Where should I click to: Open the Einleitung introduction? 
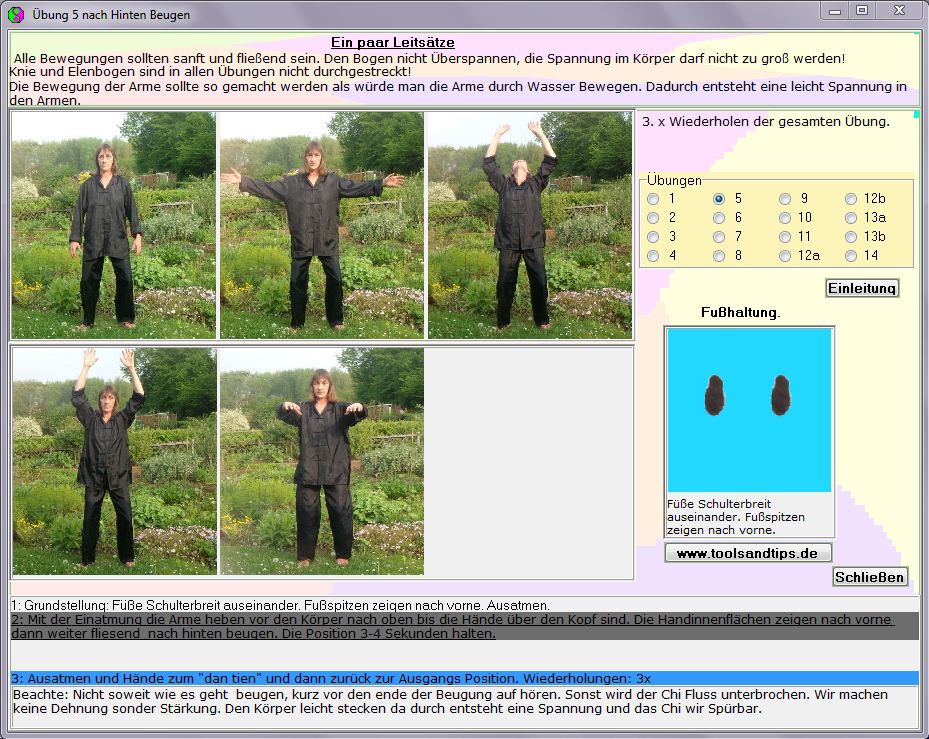click(861, 288)
